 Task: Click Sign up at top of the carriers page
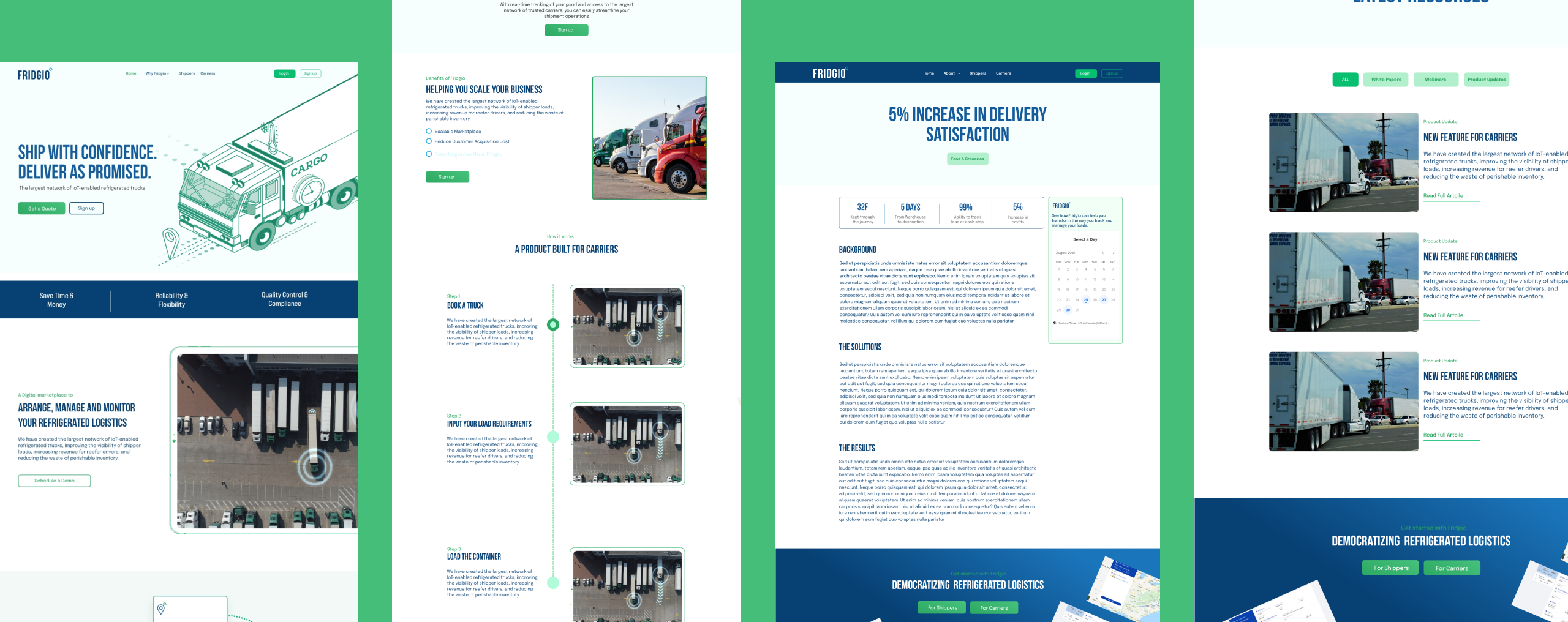(x=566, y=30)
